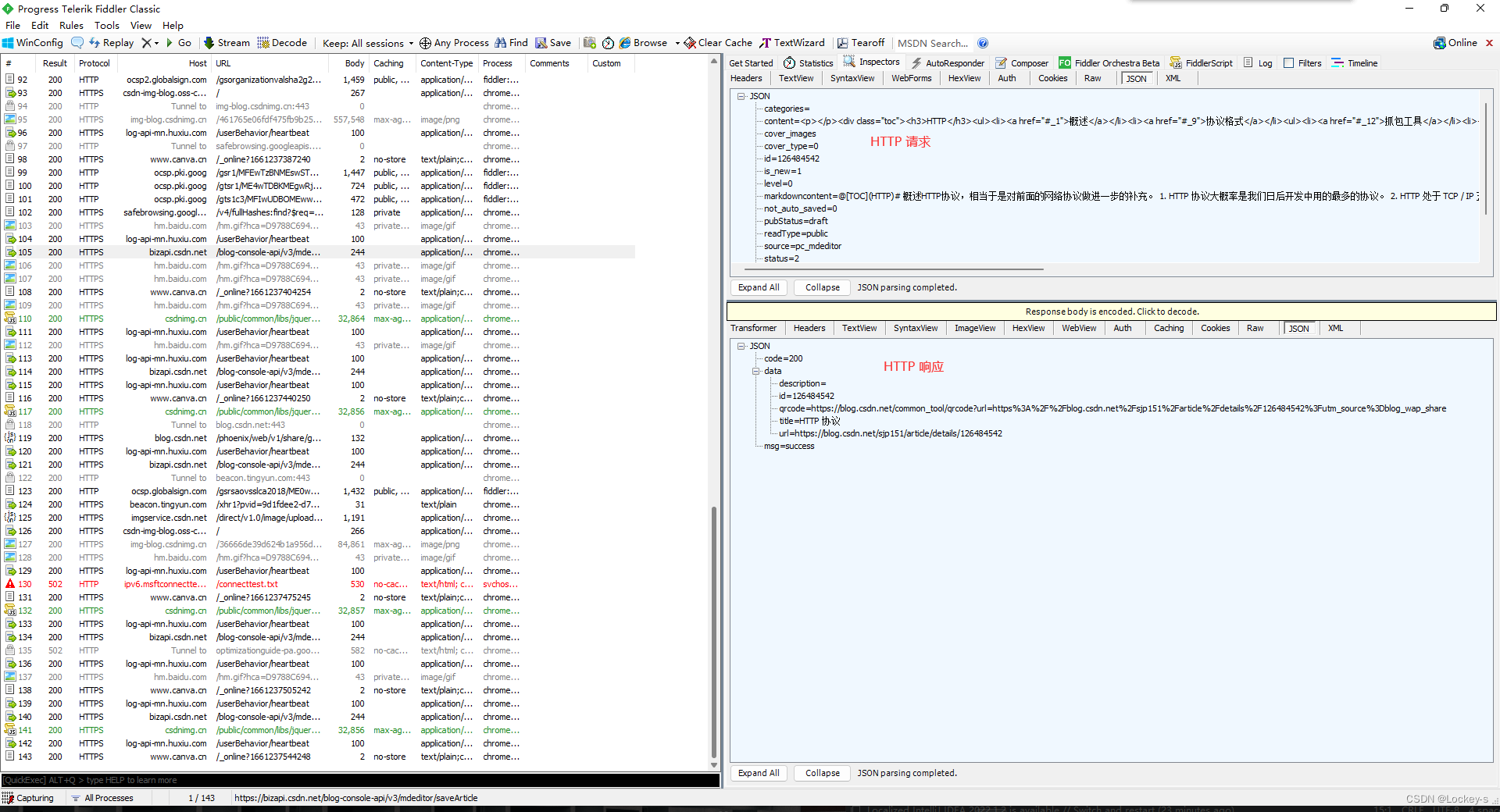This screenshot has width=1500, height=812.
Task: Toggle the Capturing status indicator
Action: tap(29, 798)
